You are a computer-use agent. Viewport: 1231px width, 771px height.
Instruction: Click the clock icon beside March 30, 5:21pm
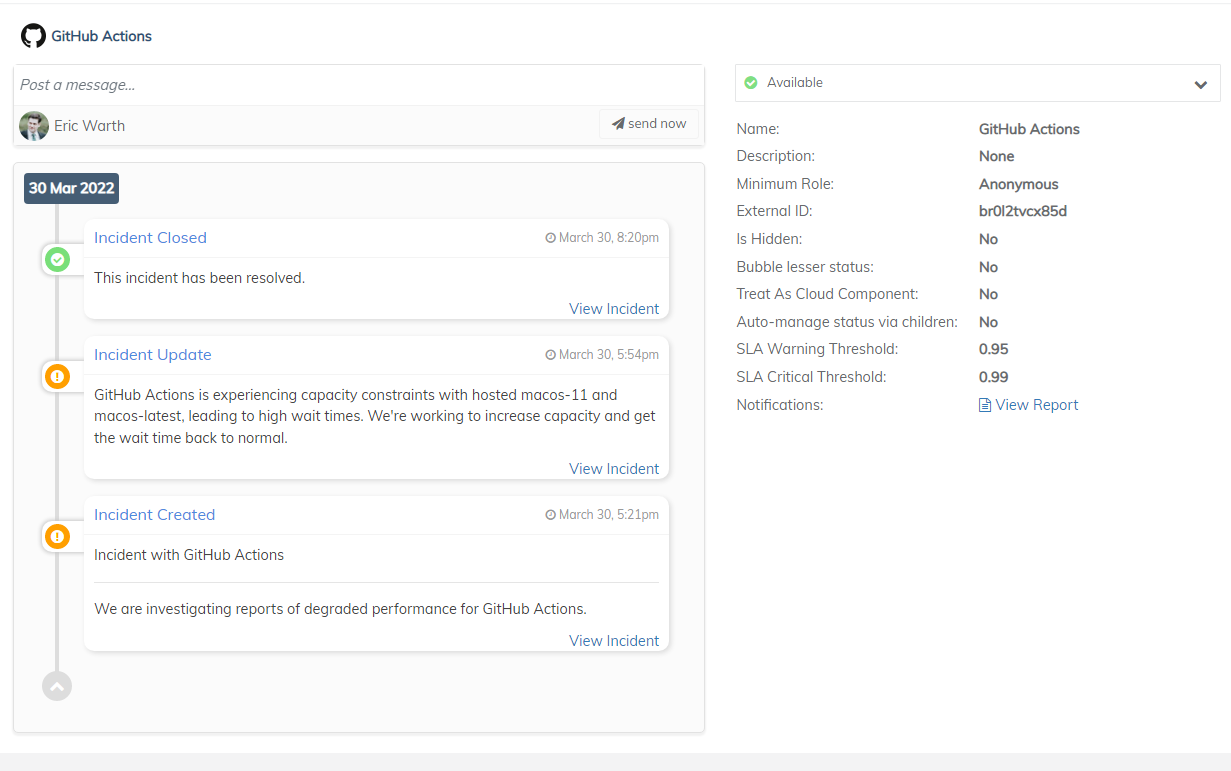pyautogui.click(x=550, y=515)
